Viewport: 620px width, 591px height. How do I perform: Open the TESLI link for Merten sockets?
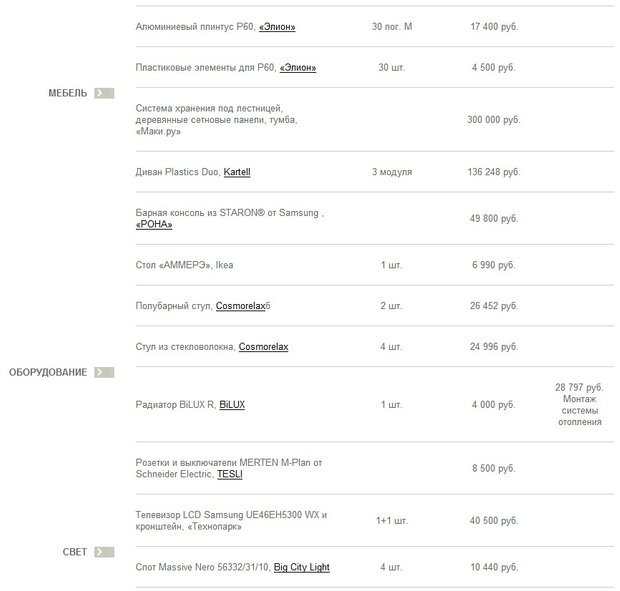230,474
